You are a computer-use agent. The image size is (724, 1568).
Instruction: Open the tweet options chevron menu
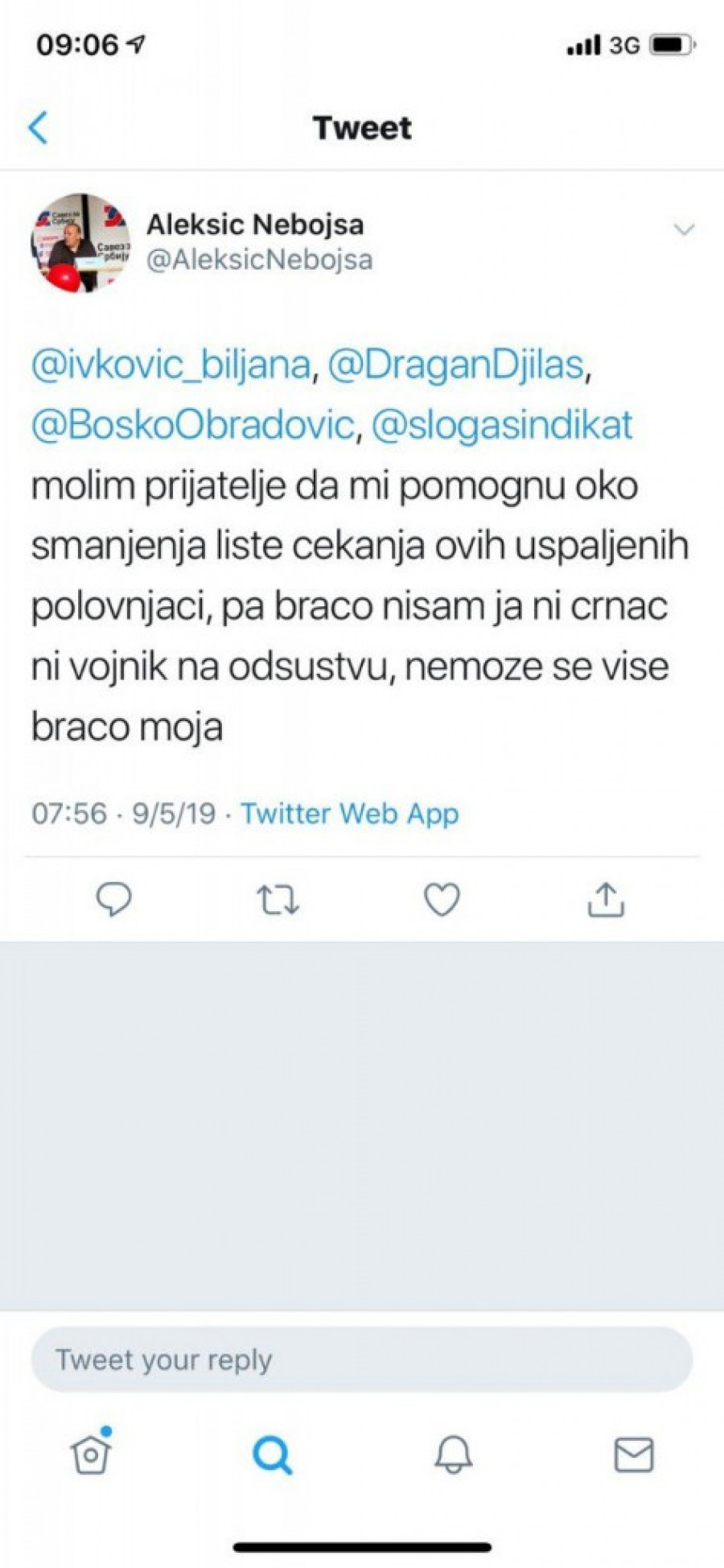point(683,230)
